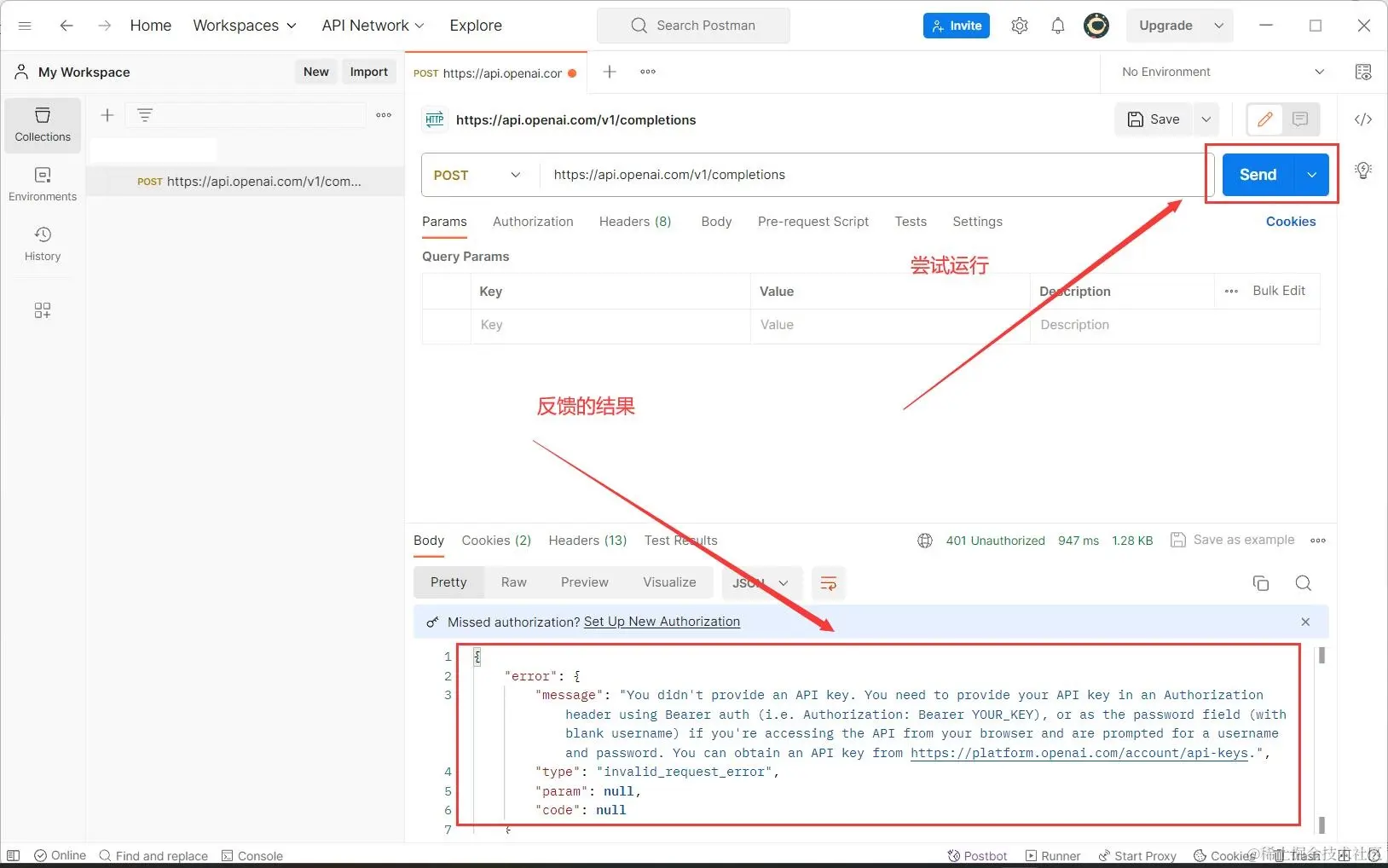The height and width of the screenshot is (868, 1388).
Task: Open the Environments sidebar panel
Action: coord(43,184)
